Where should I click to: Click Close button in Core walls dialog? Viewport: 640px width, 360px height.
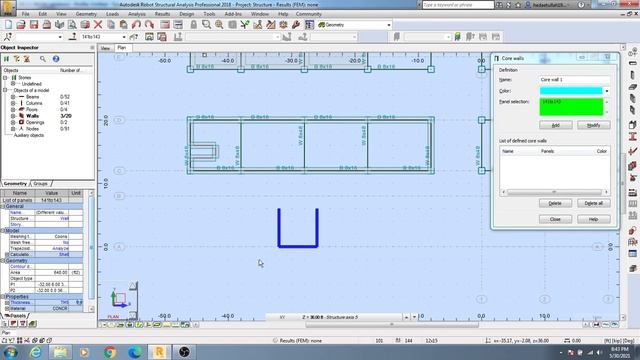[555, 220]
